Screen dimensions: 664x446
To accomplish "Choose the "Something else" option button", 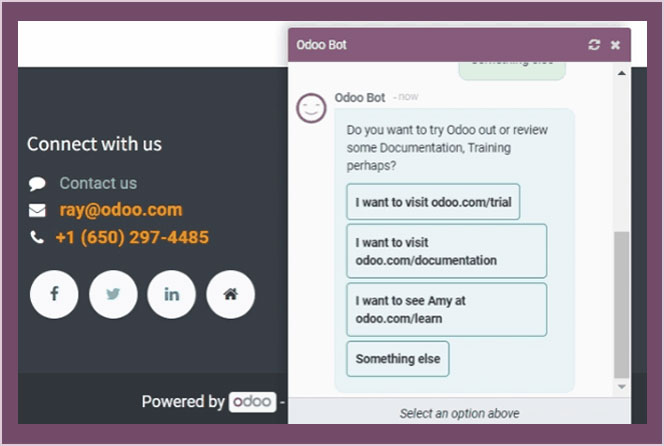I will (x=398, y=359).
